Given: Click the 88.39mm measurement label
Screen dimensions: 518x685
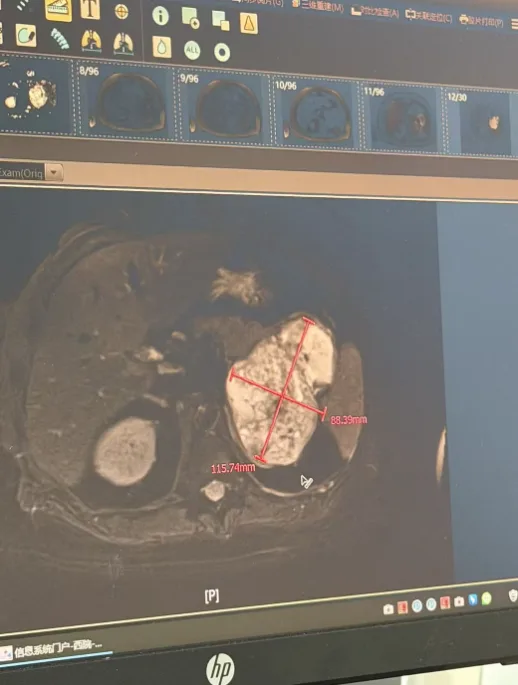Looking at the screenshot, I should 349,420.
